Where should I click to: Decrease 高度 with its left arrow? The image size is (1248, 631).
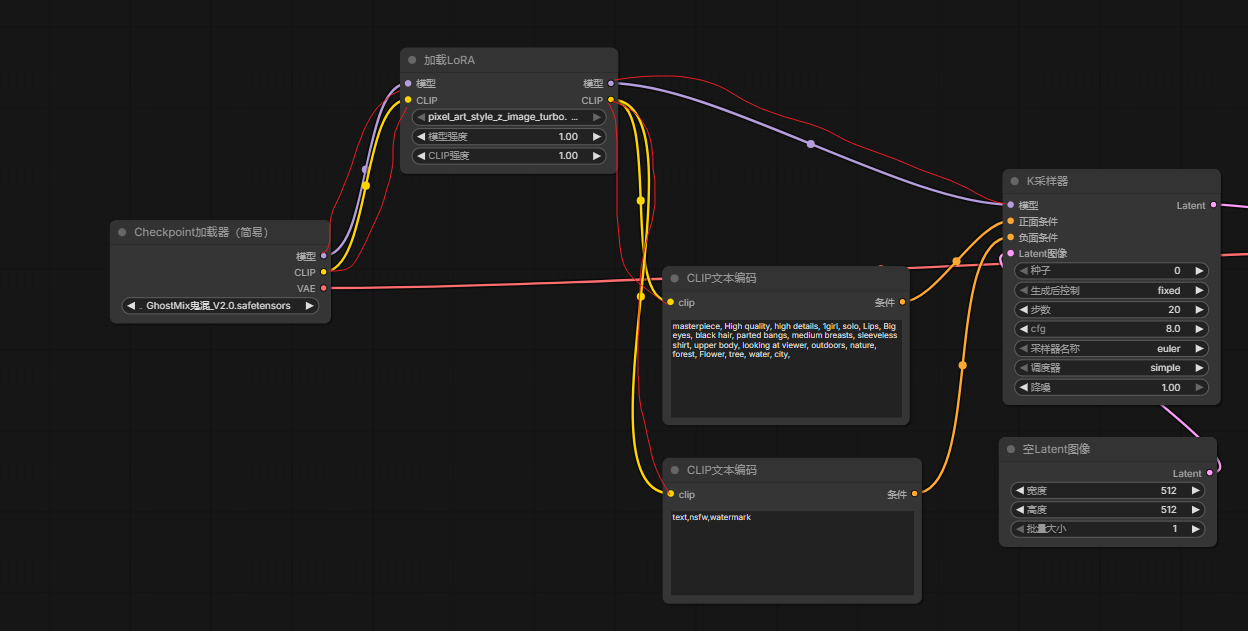1020,510
